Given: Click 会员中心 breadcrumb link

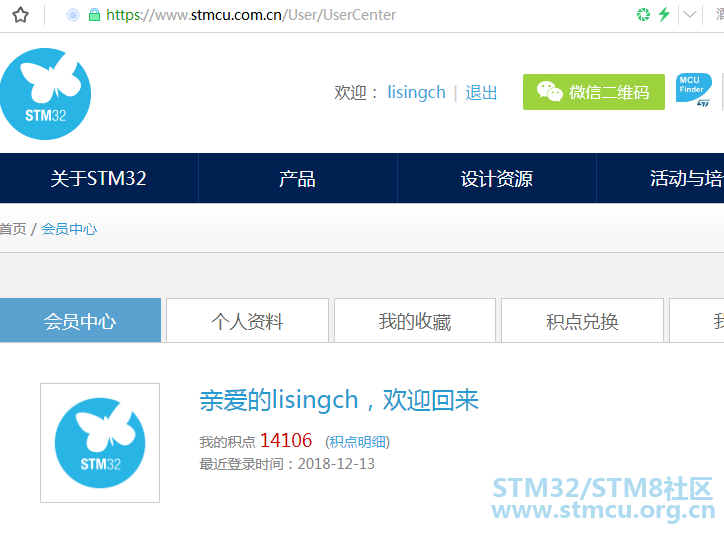Looking at the screenshot, I should 69,229.
